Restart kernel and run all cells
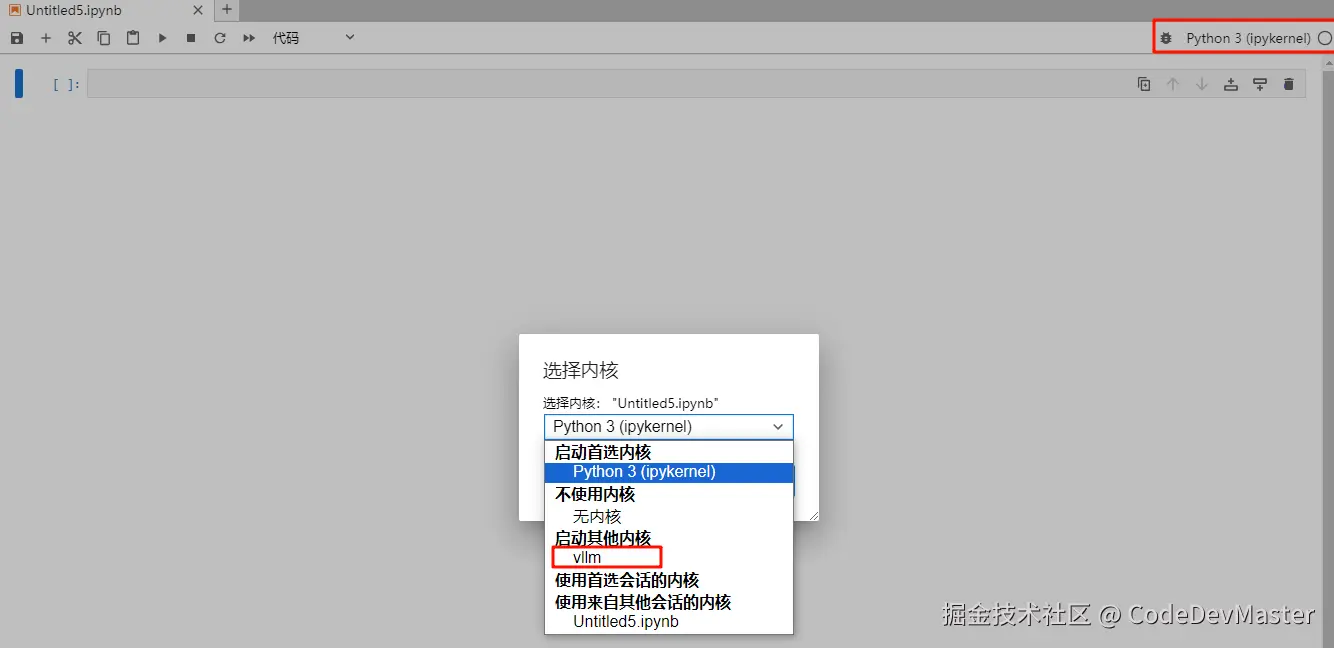 [x=248, y=37]
